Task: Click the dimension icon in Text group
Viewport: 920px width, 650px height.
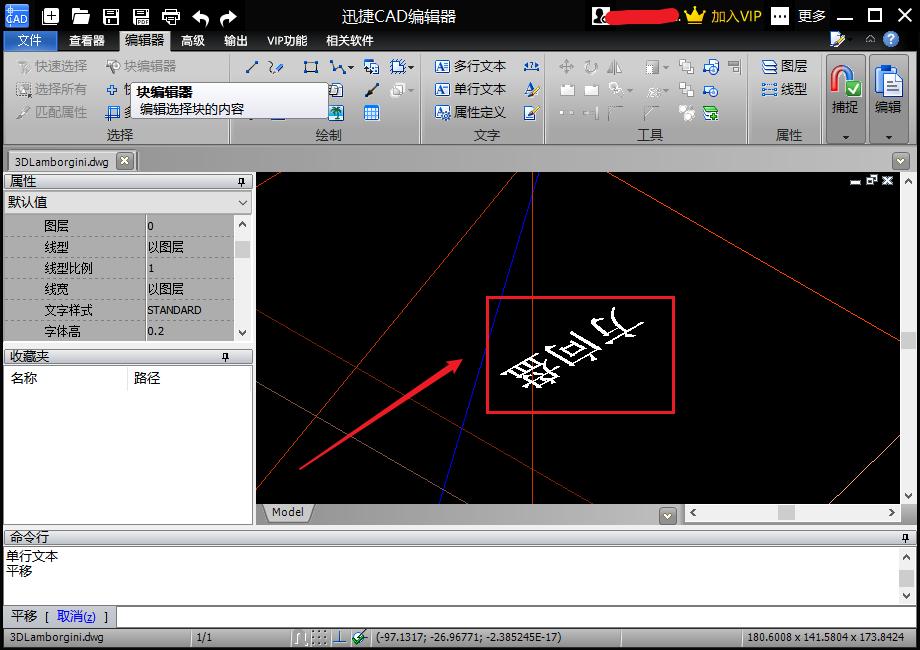Action: tap(531, 66)
